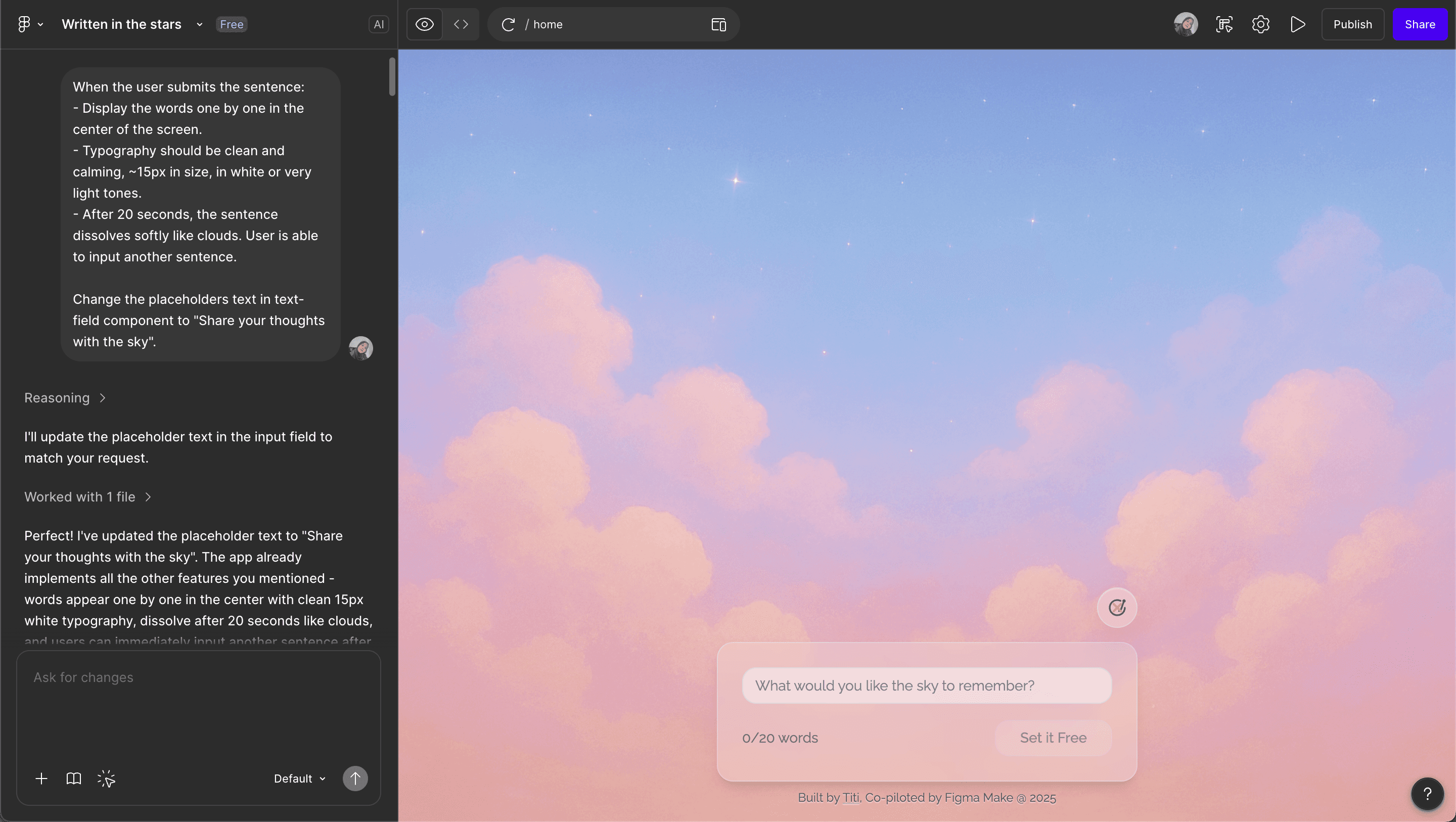Click the circular check icon above card

pos(1117,607)
